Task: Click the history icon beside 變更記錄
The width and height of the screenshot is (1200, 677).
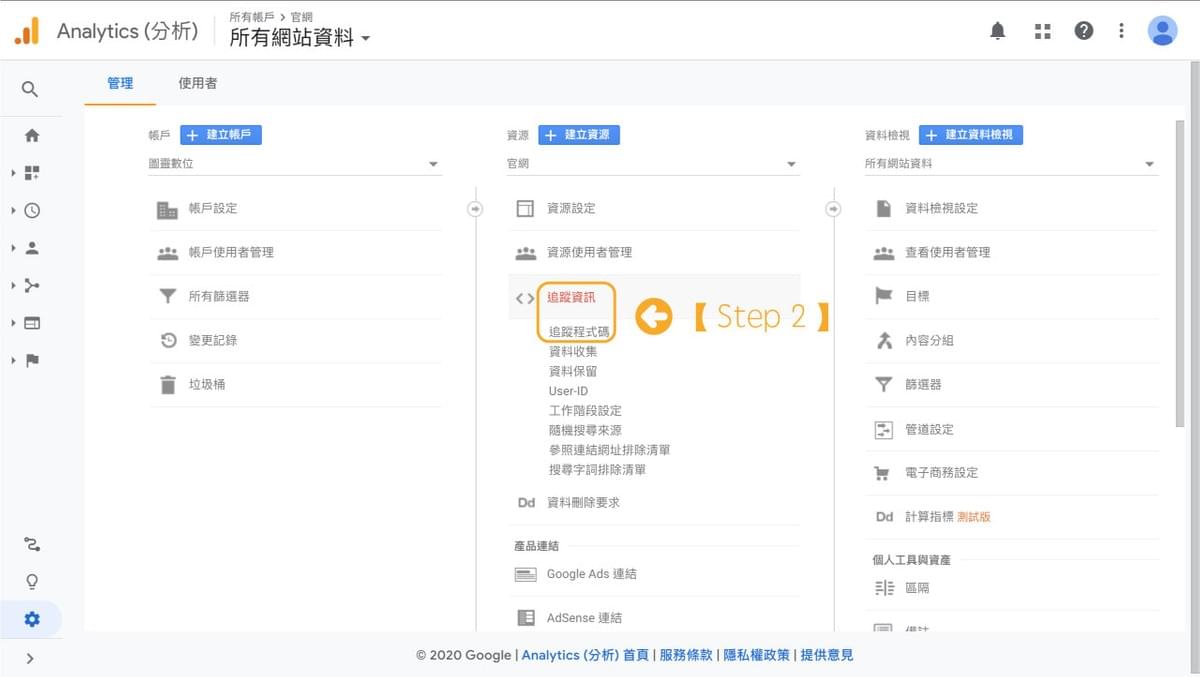Action: tap(168, 340)
